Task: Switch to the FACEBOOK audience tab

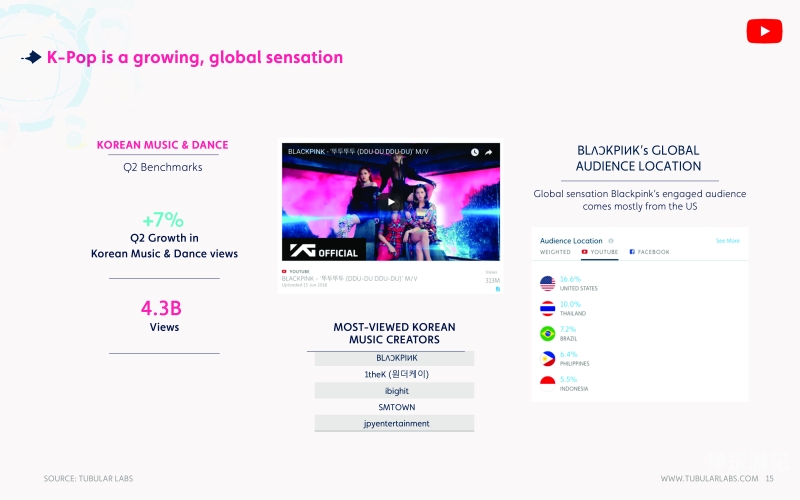Action: point(649,252)
